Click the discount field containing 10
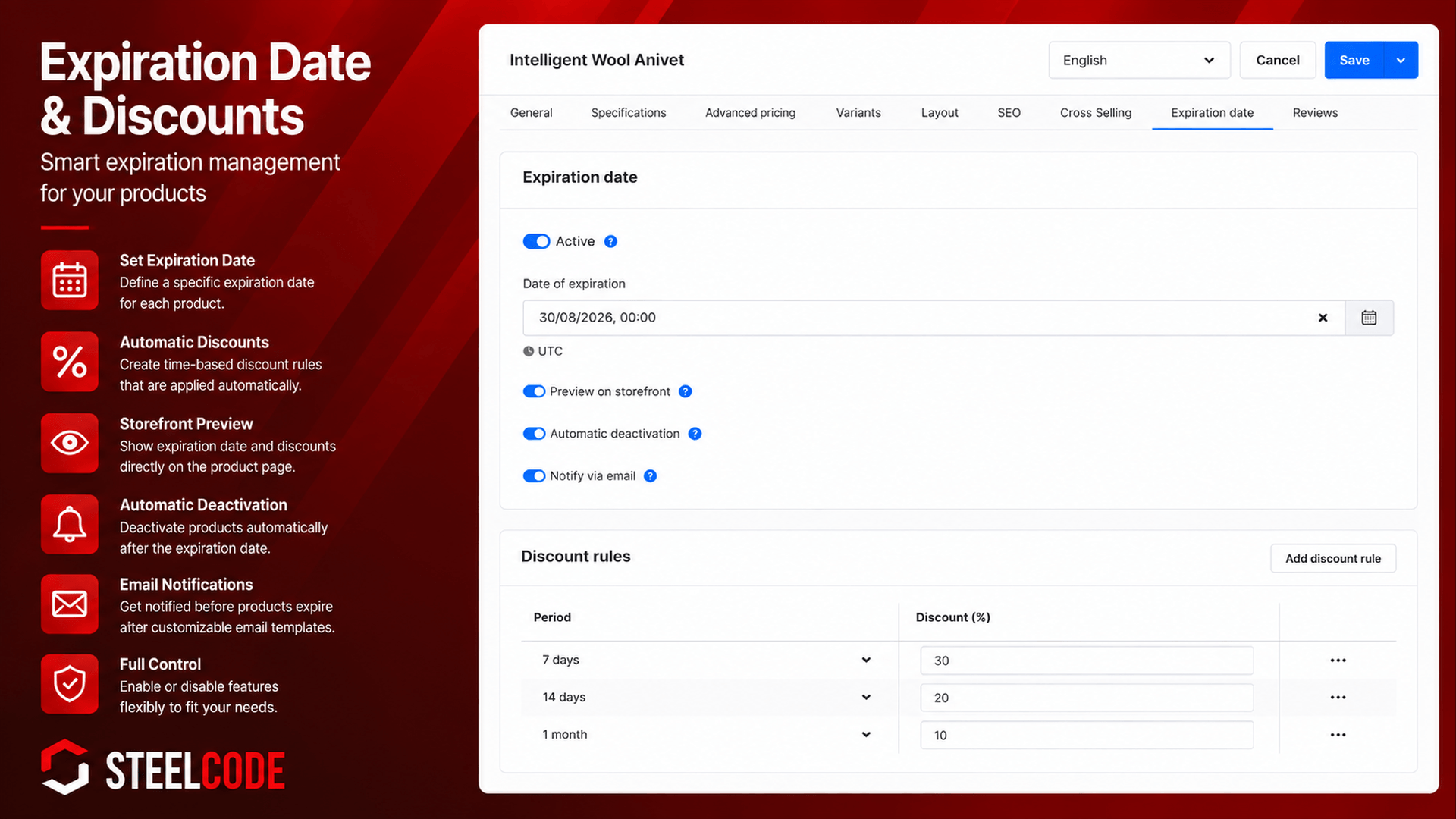The image size is (1456, 819). (x=1087, y=735)
